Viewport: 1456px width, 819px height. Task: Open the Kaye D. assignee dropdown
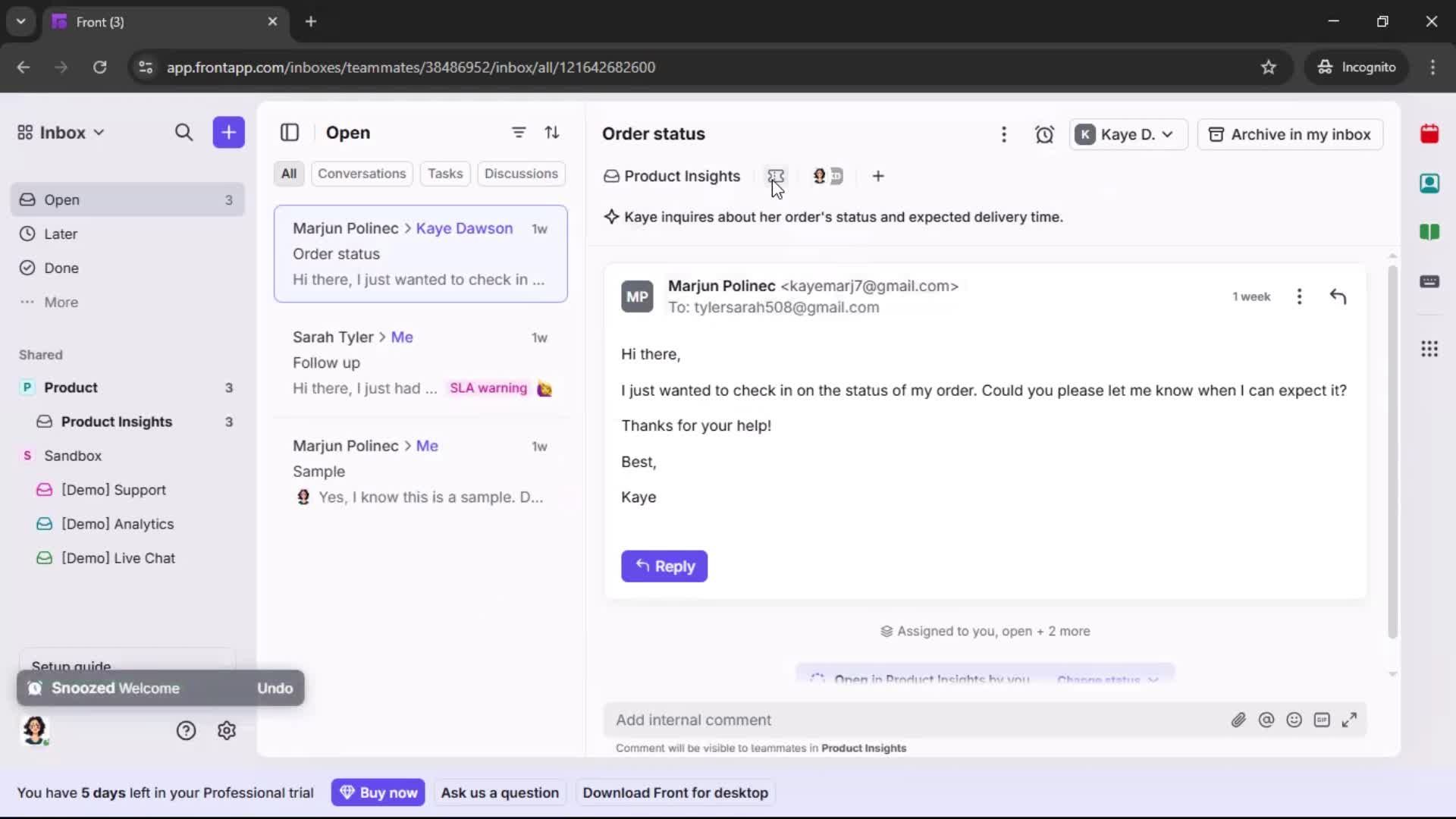pyautogui.click(x=1128, y=134)
